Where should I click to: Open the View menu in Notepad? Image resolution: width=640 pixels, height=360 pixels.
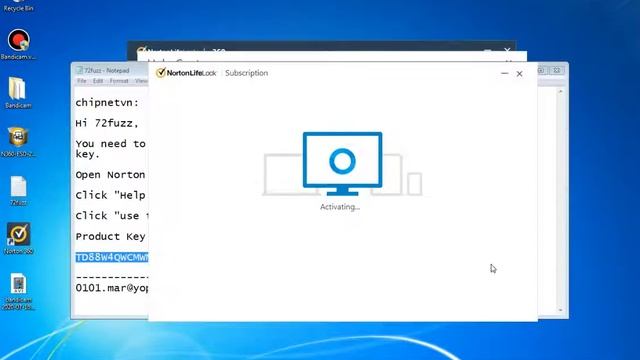coord(141,81)
